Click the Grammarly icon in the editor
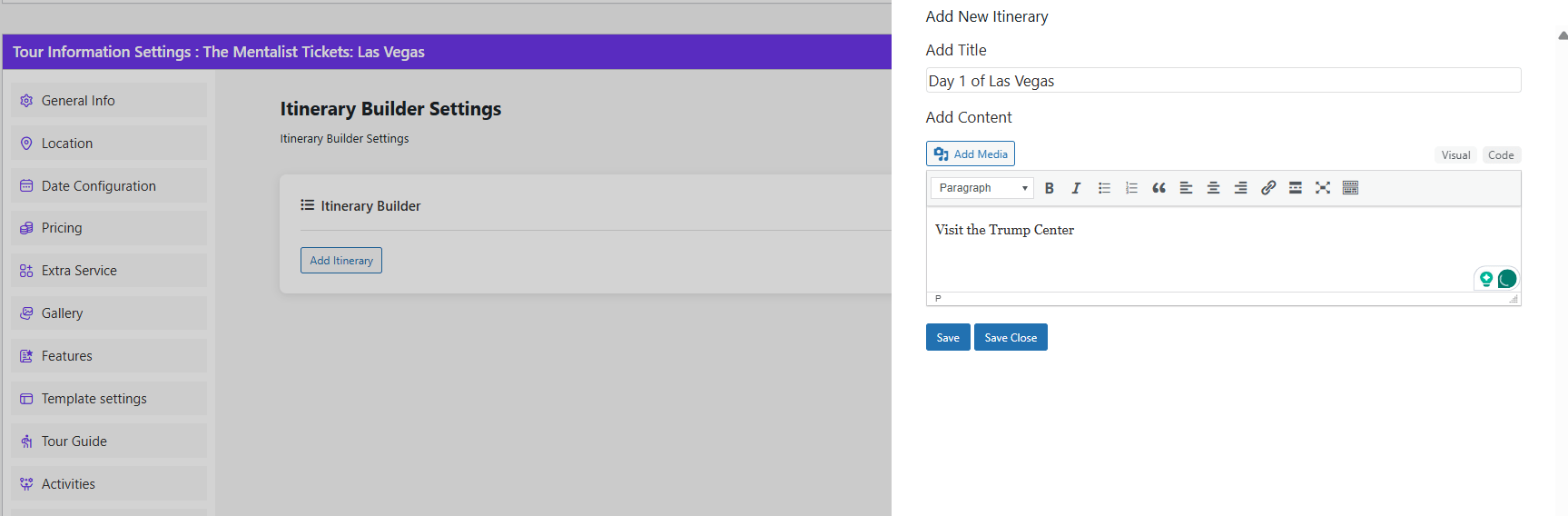 [x=1507, y=279]
